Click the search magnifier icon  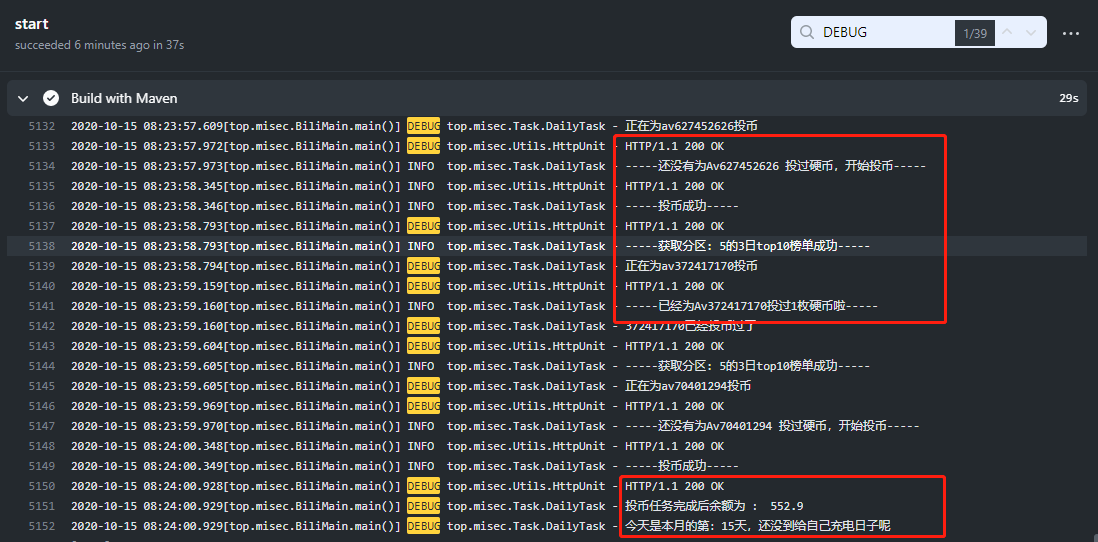(x=807, y=32)
